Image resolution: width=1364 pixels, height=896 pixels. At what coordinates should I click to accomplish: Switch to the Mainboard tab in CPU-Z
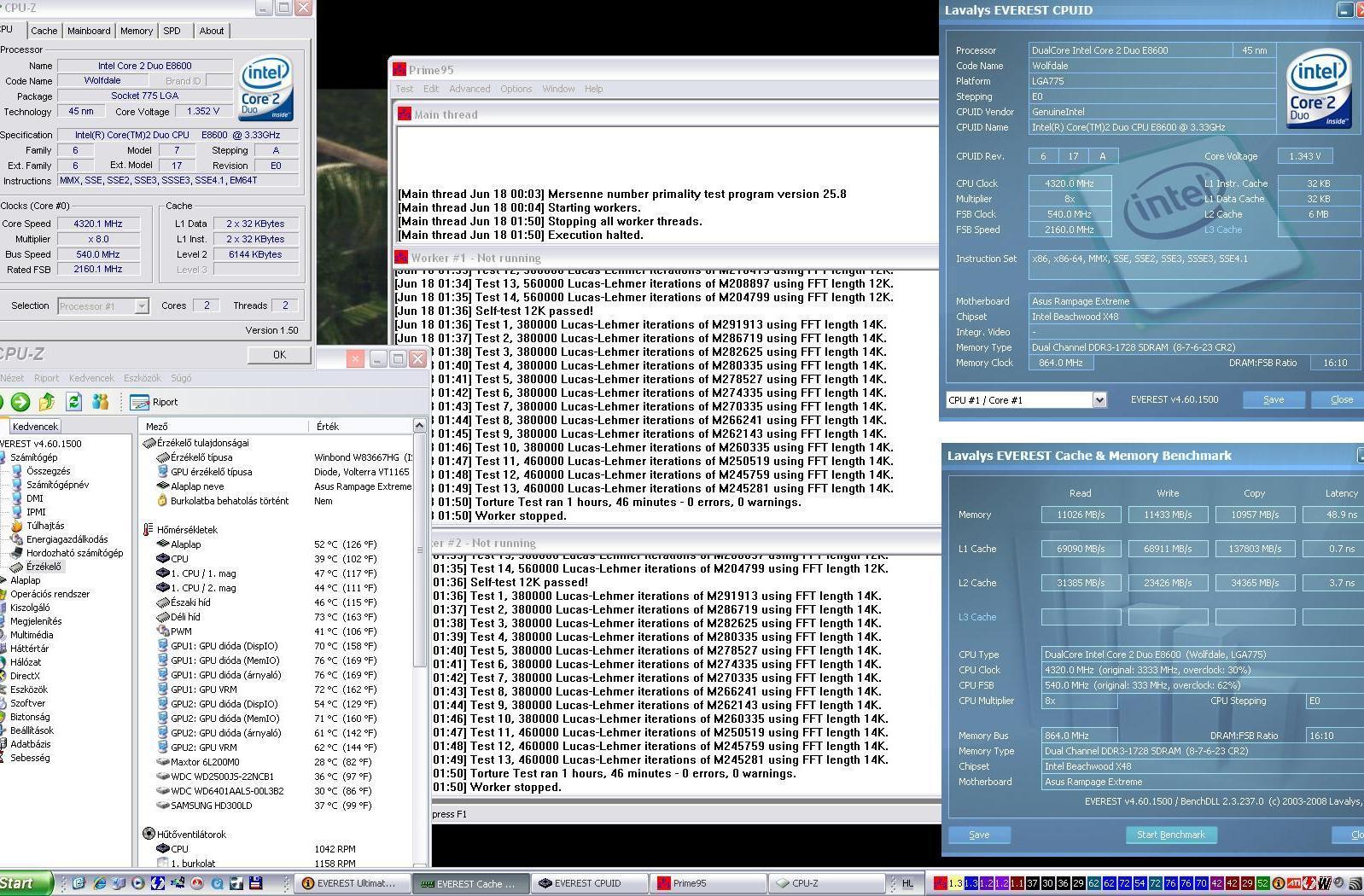(x=89, y=31)
